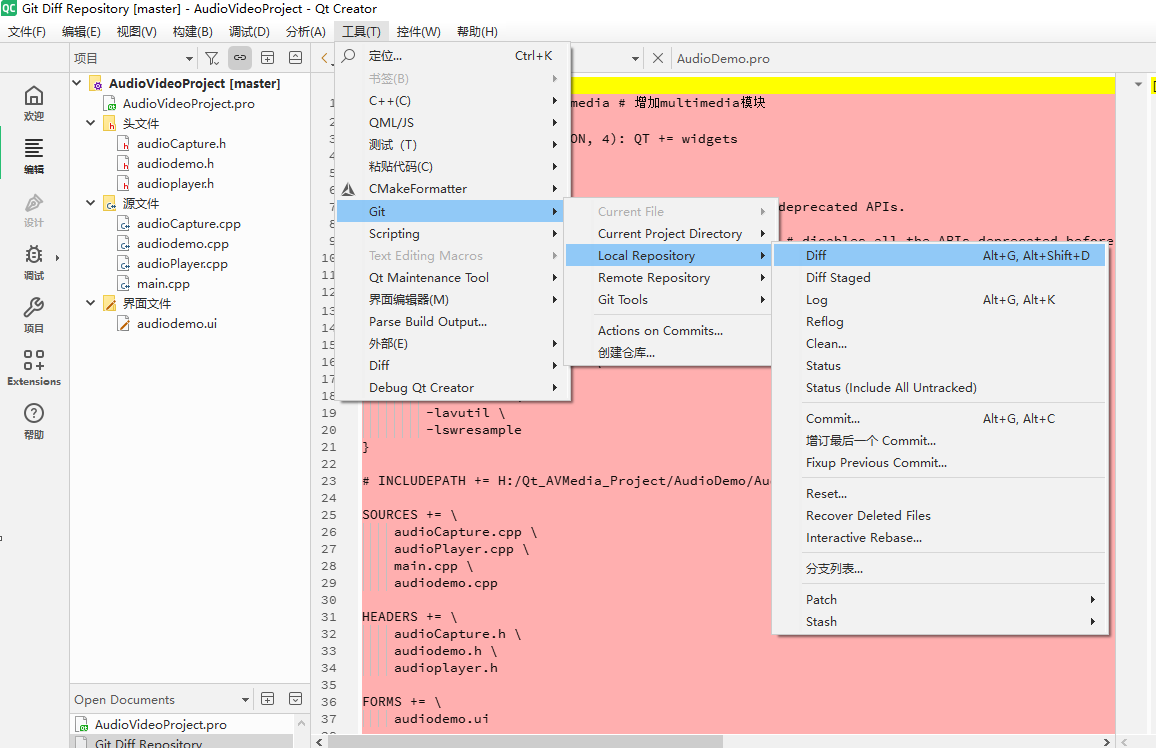Select Diff in Local Repository submenu
The image size is (1156, 748).
pos(941,255)
